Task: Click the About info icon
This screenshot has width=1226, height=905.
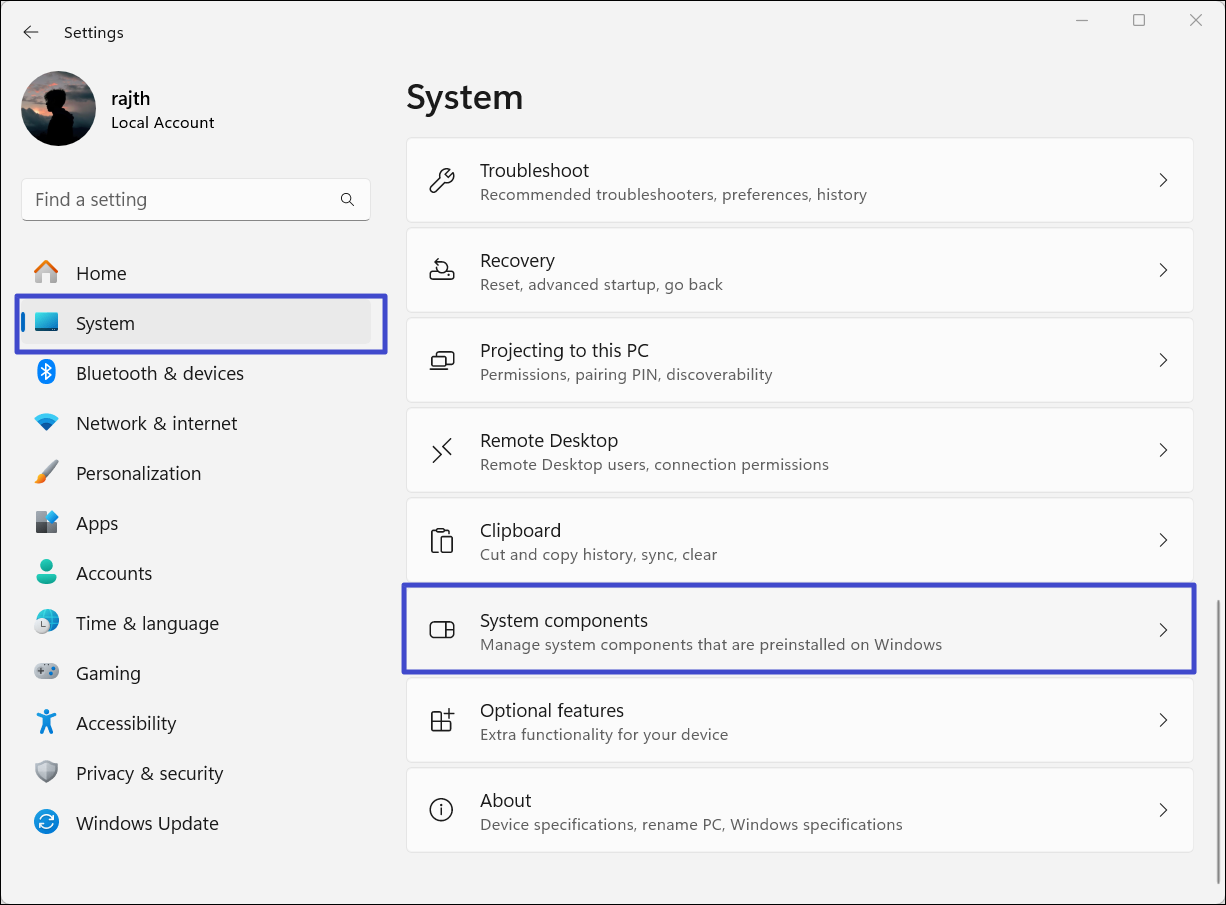Action: pos(441,810)
